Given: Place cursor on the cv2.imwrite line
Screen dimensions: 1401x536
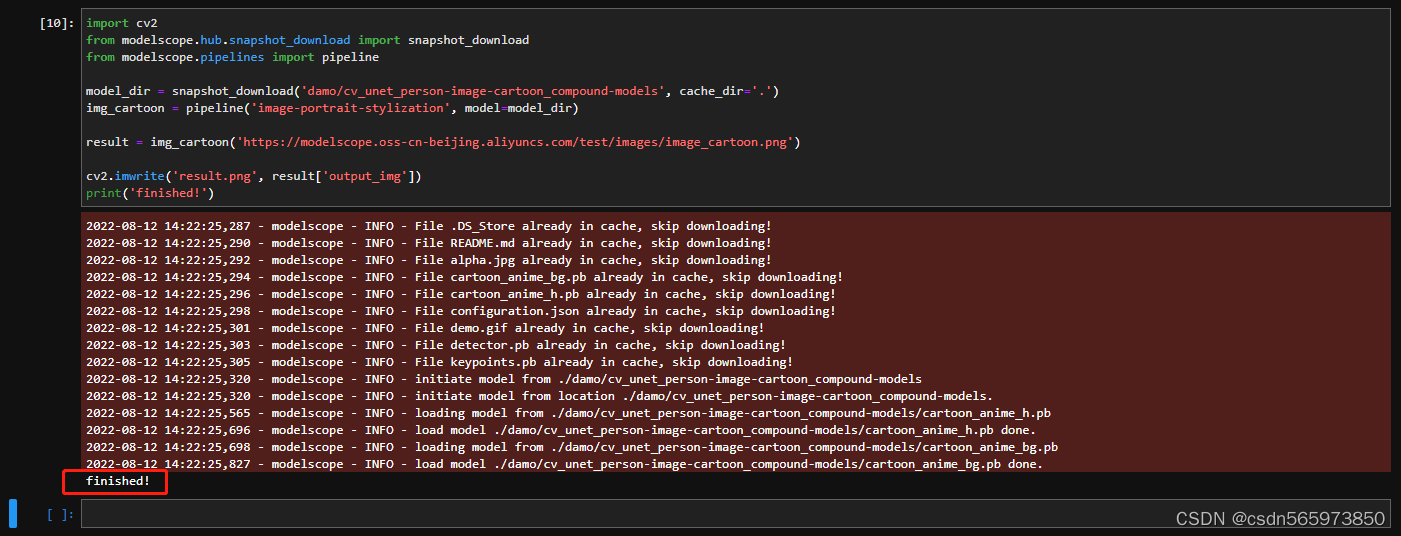Looking at the screenshot, I should tap(254, 176).
